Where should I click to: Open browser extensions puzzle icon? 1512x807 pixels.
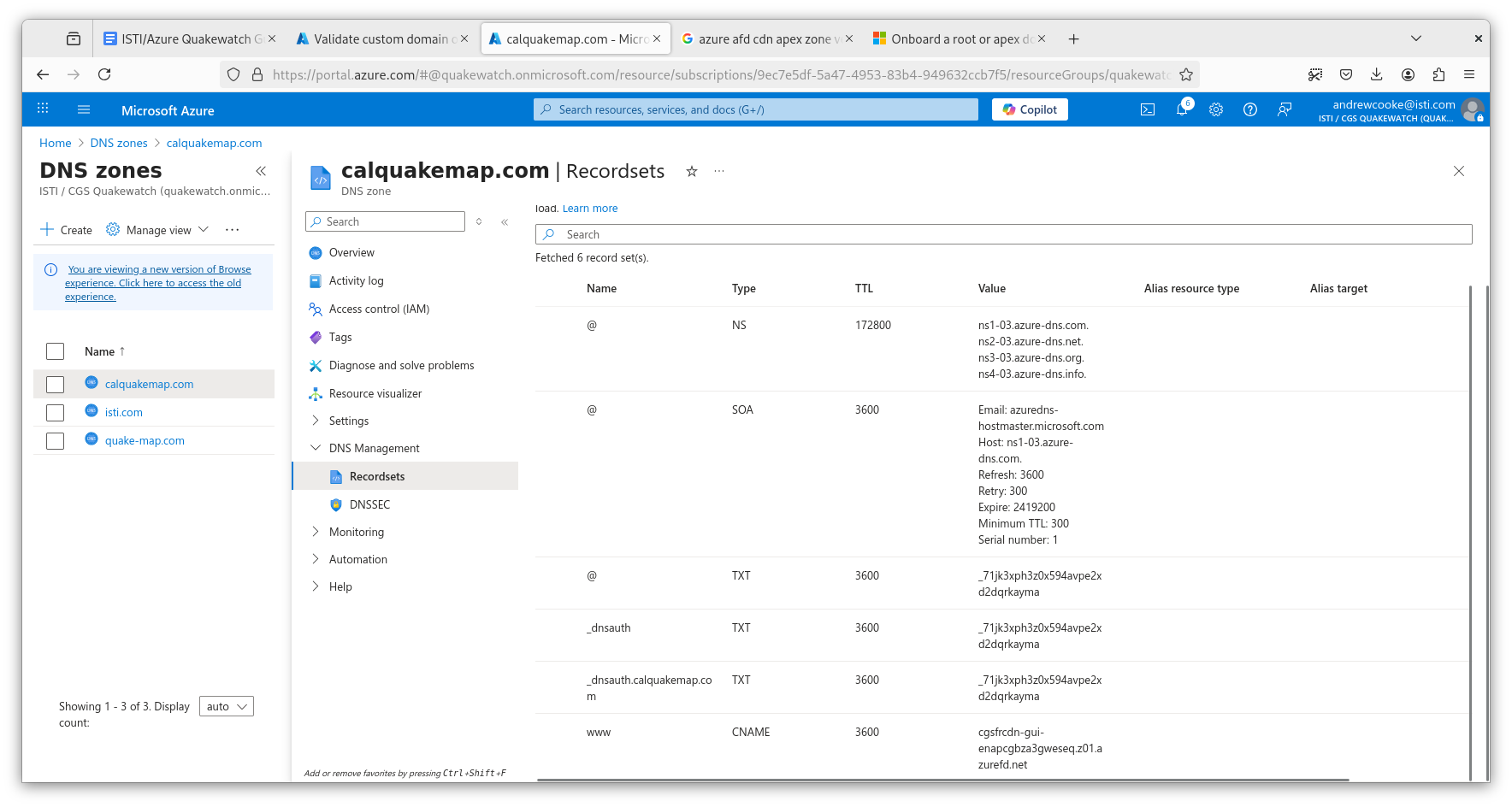(1438, 74)
